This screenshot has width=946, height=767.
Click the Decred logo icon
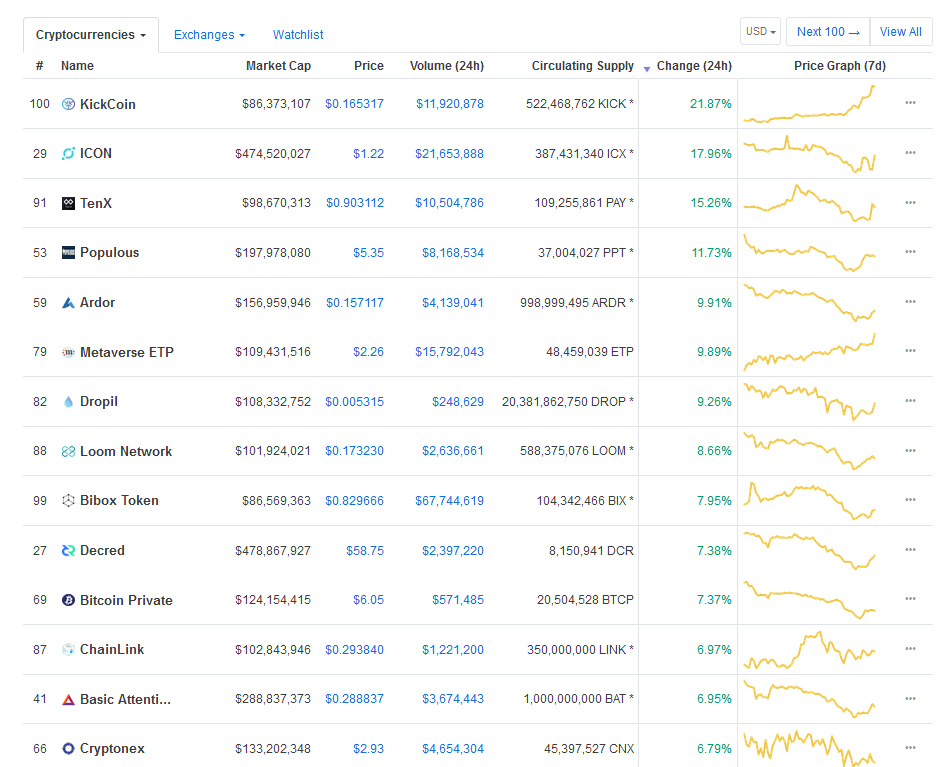pos(68,550)
